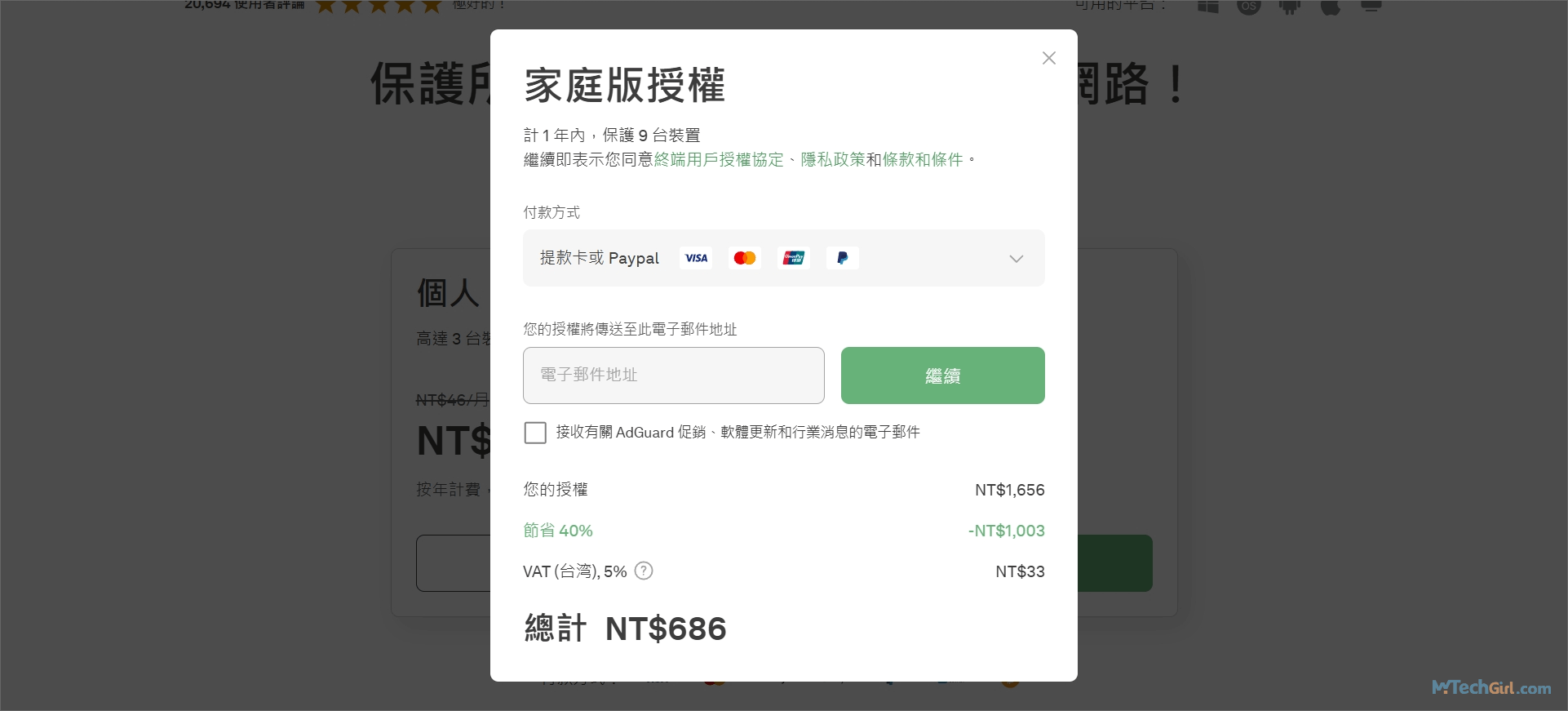The width and height of the screenshot is (1568, 711).
Task: Click the Windows platform icon
Action: point(1208,6)
